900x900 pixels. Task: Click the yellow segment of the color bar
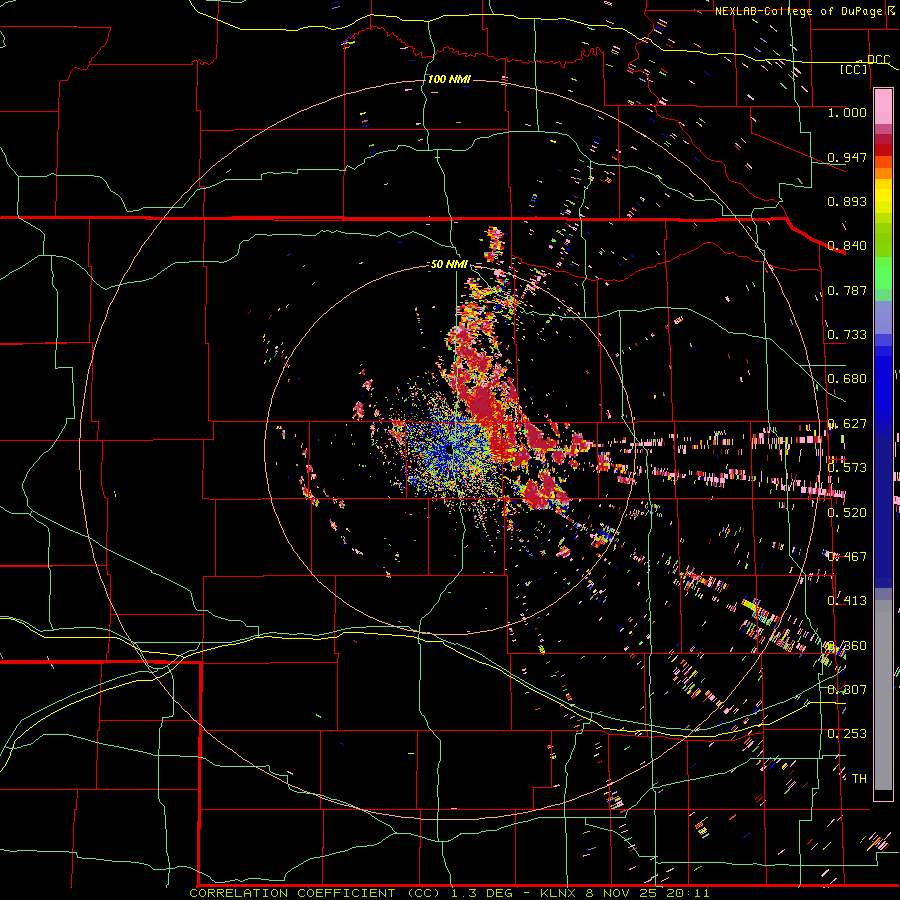point(883,197)
